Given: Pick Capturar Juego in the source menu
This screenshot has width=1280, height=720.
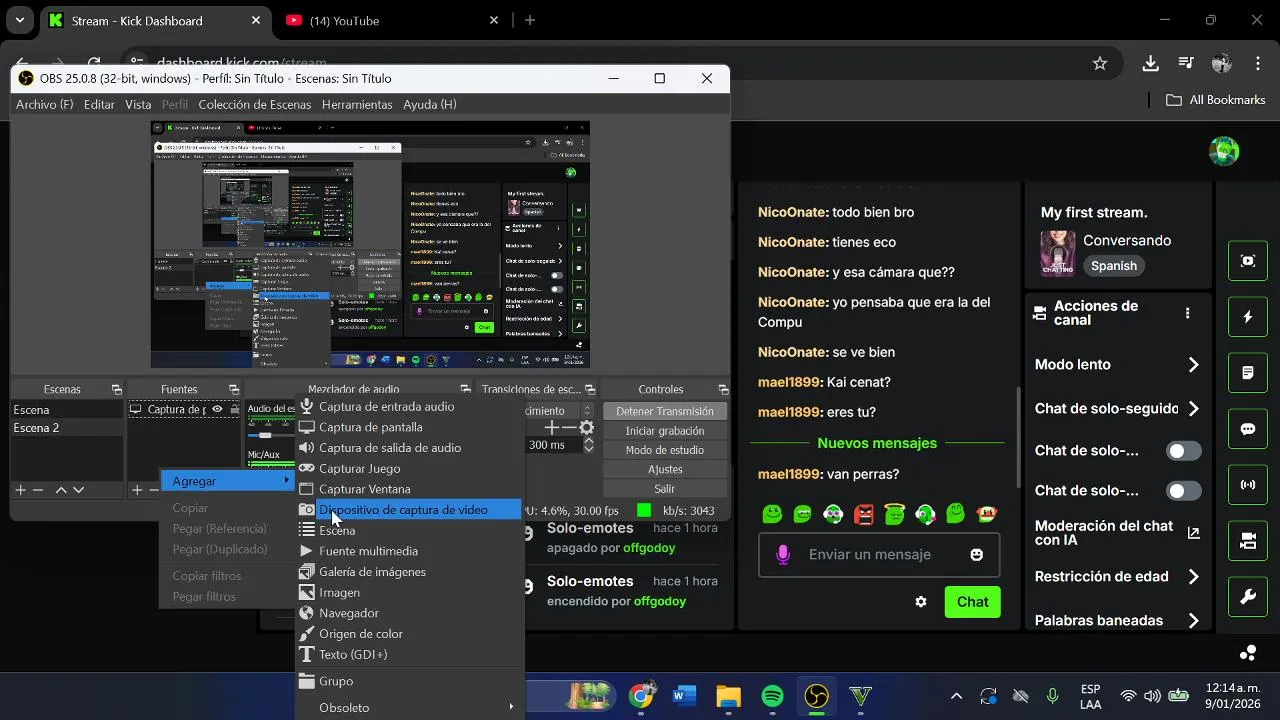Looking at the screenshot, I should point(410,468).
